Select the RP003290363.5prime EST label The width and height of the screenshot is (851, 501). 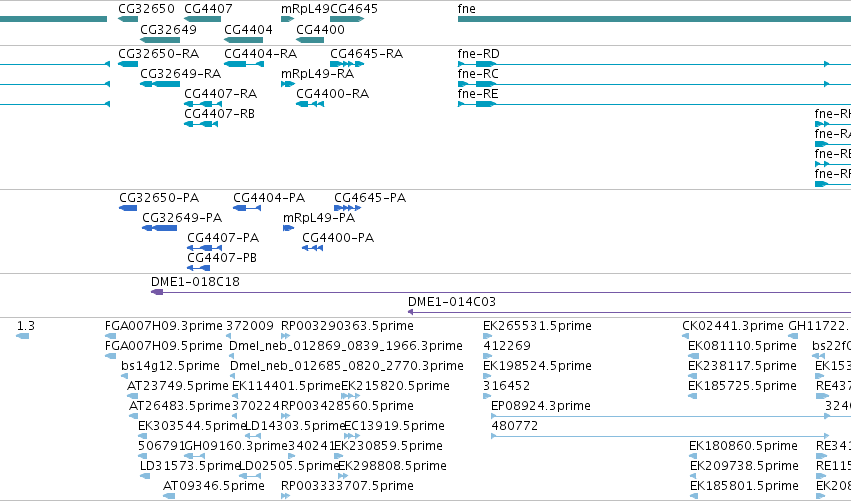[x=347, y=326]
